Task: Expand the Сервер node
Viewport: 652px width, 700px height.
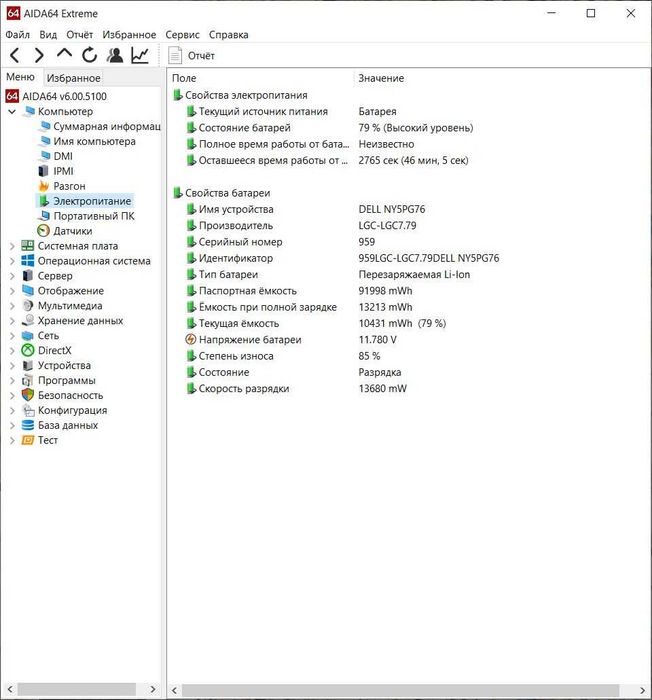Action: 12,276
